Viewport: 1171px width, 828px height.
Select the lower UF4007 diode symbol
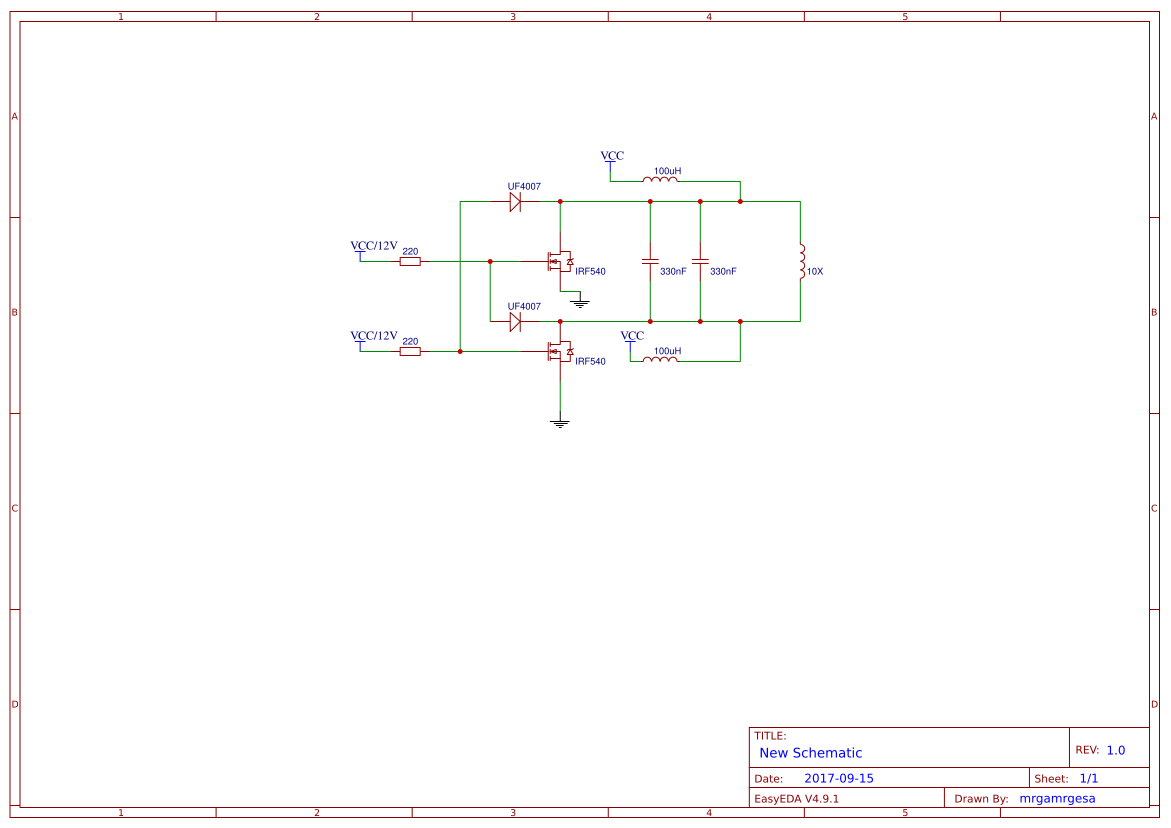click(x=516, y=320)
